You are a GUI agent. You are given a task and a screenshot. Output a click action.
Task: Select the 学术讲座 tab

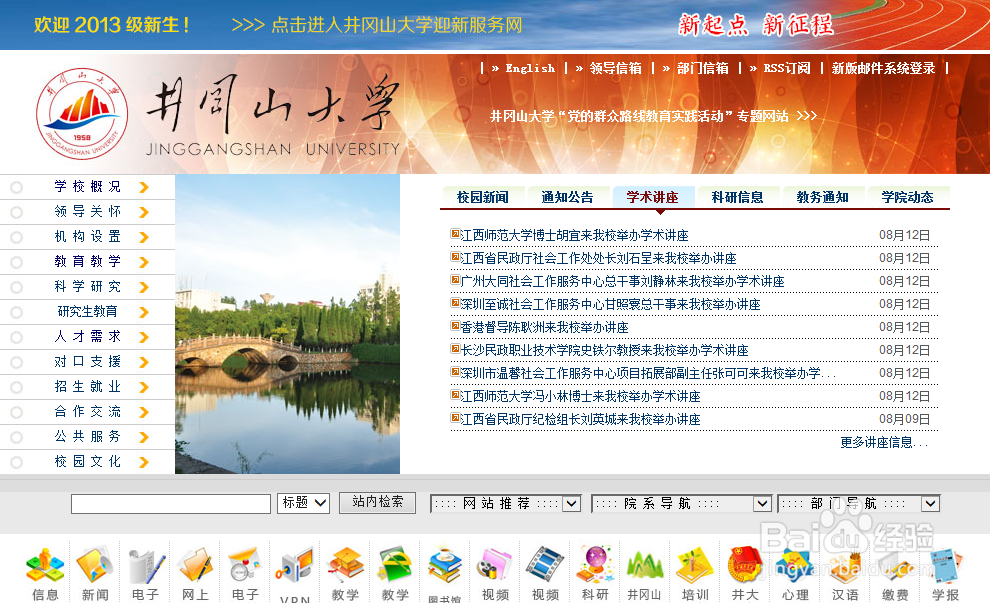pyautogui.click(x=653, y=197)
